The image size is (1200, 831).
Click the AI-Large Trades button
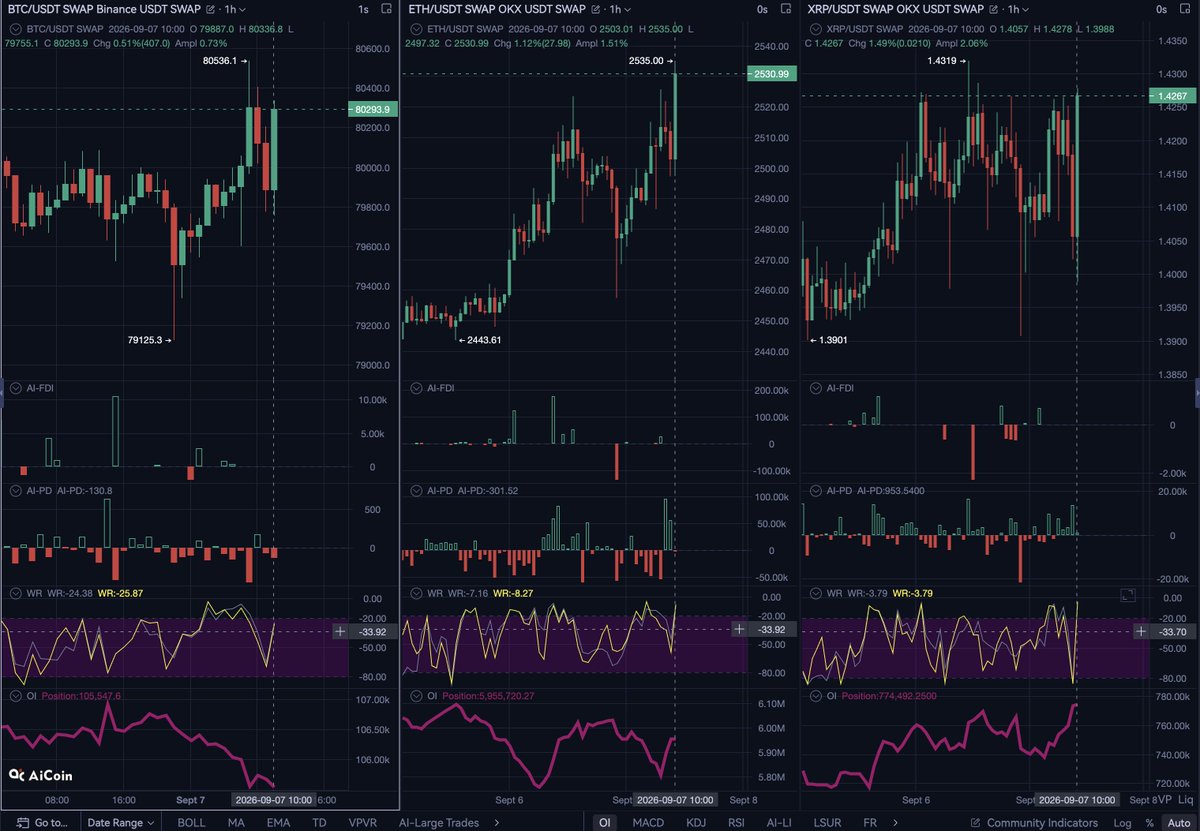click(439, 823)
